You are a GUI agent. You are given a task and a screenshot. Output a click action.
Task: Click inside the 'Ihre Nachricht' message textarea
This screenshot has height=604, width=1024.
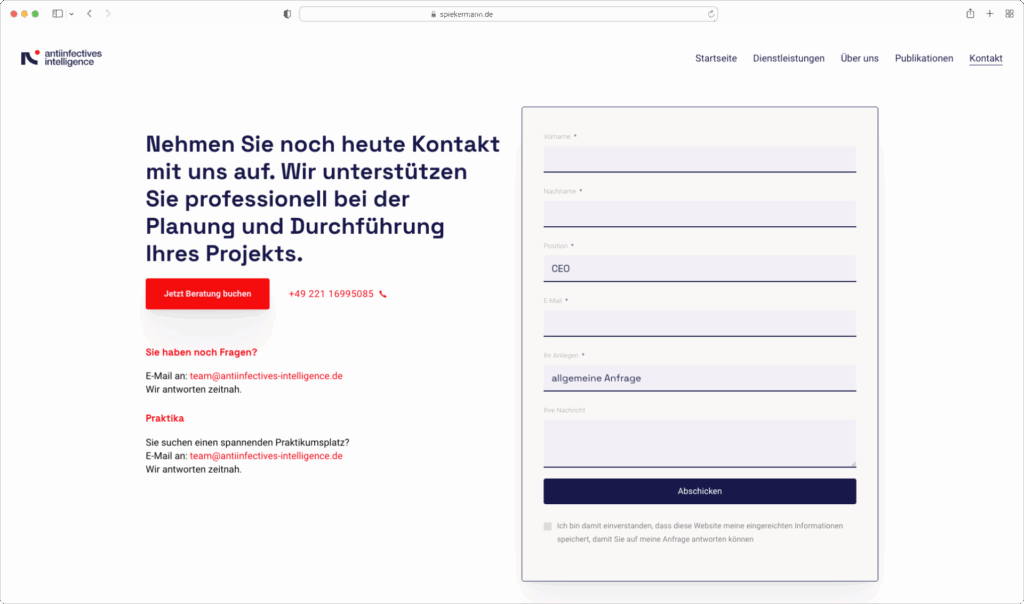[699, 440]
